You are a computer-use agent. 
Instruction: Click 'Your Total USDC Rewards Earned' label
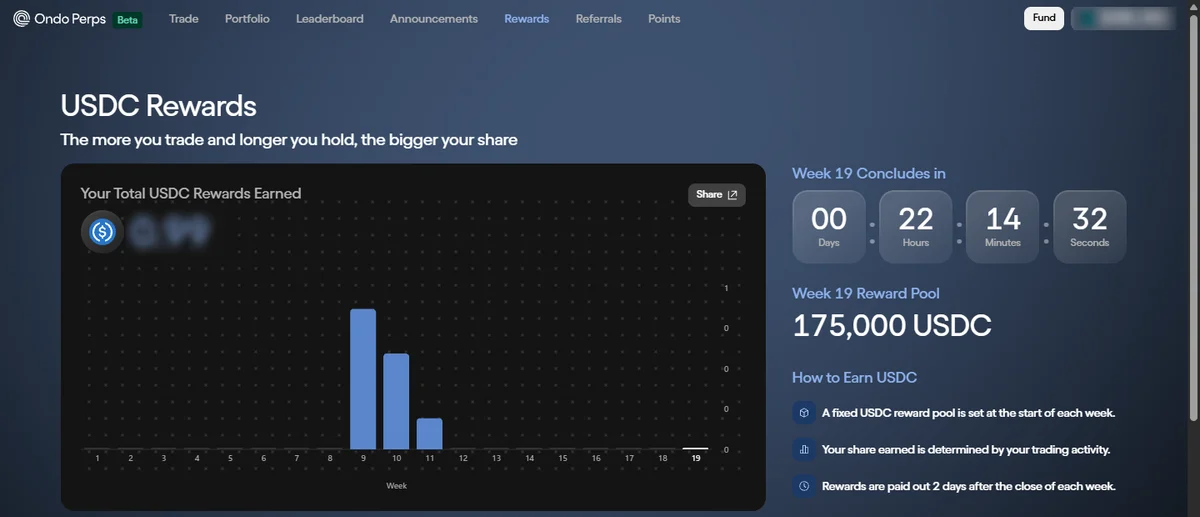tap(191, 194)
